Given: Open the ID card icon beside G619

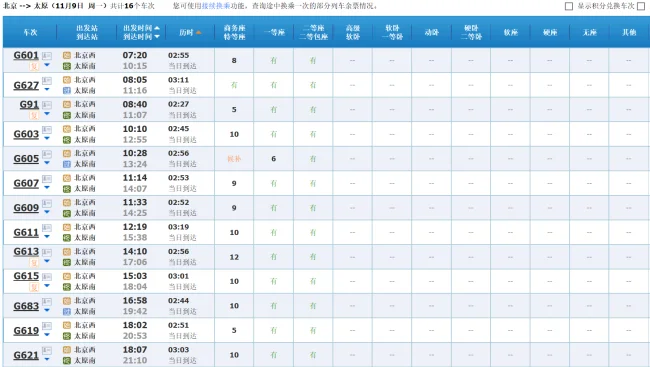Looking at the screenshot, I should tap(47, 326).
